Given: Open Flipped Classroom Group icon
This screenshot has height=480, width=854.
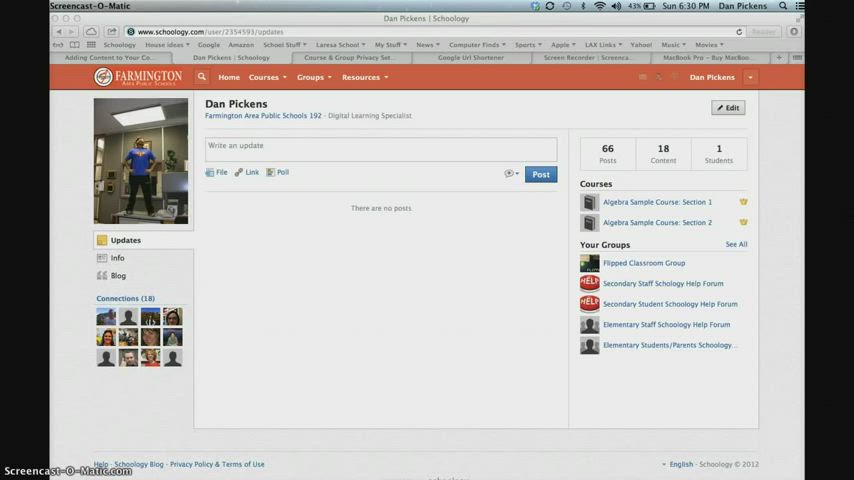Looking at the screenshot, I should (x=590, y=264).
